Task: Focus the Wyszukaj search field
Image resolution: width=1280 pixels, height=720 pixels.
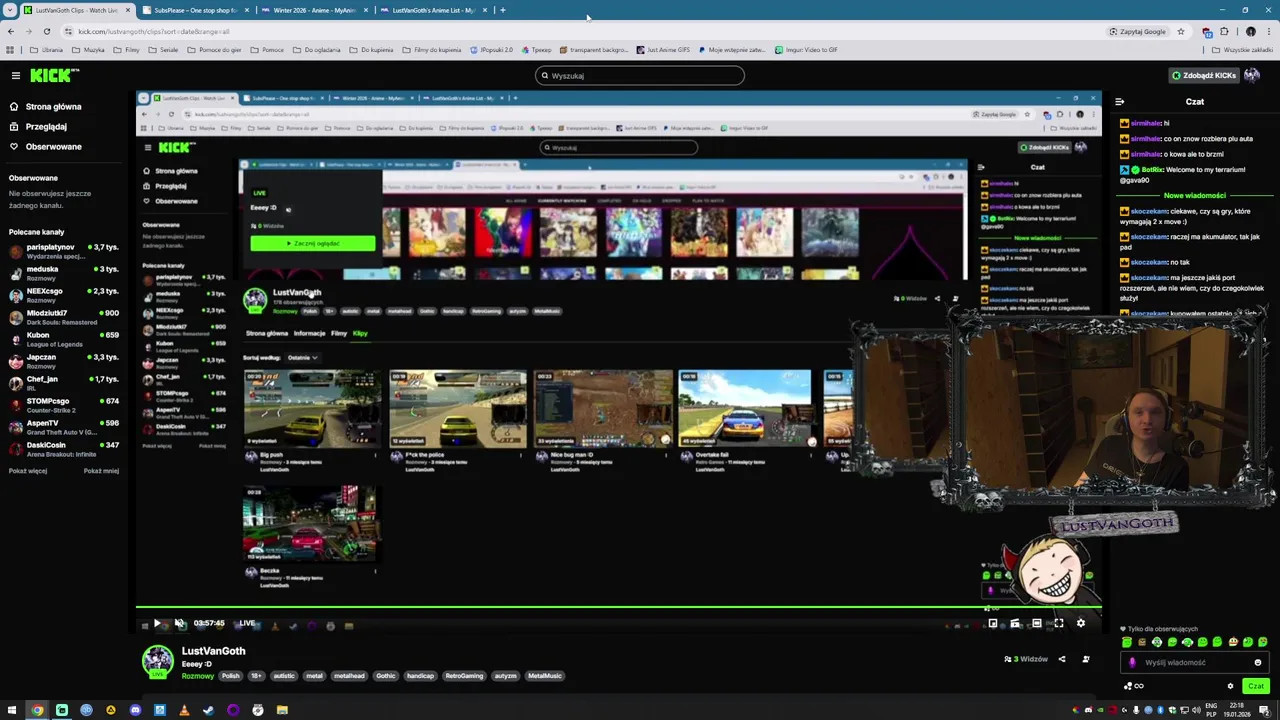Action: pyautogui.click(x=640, y=75)
